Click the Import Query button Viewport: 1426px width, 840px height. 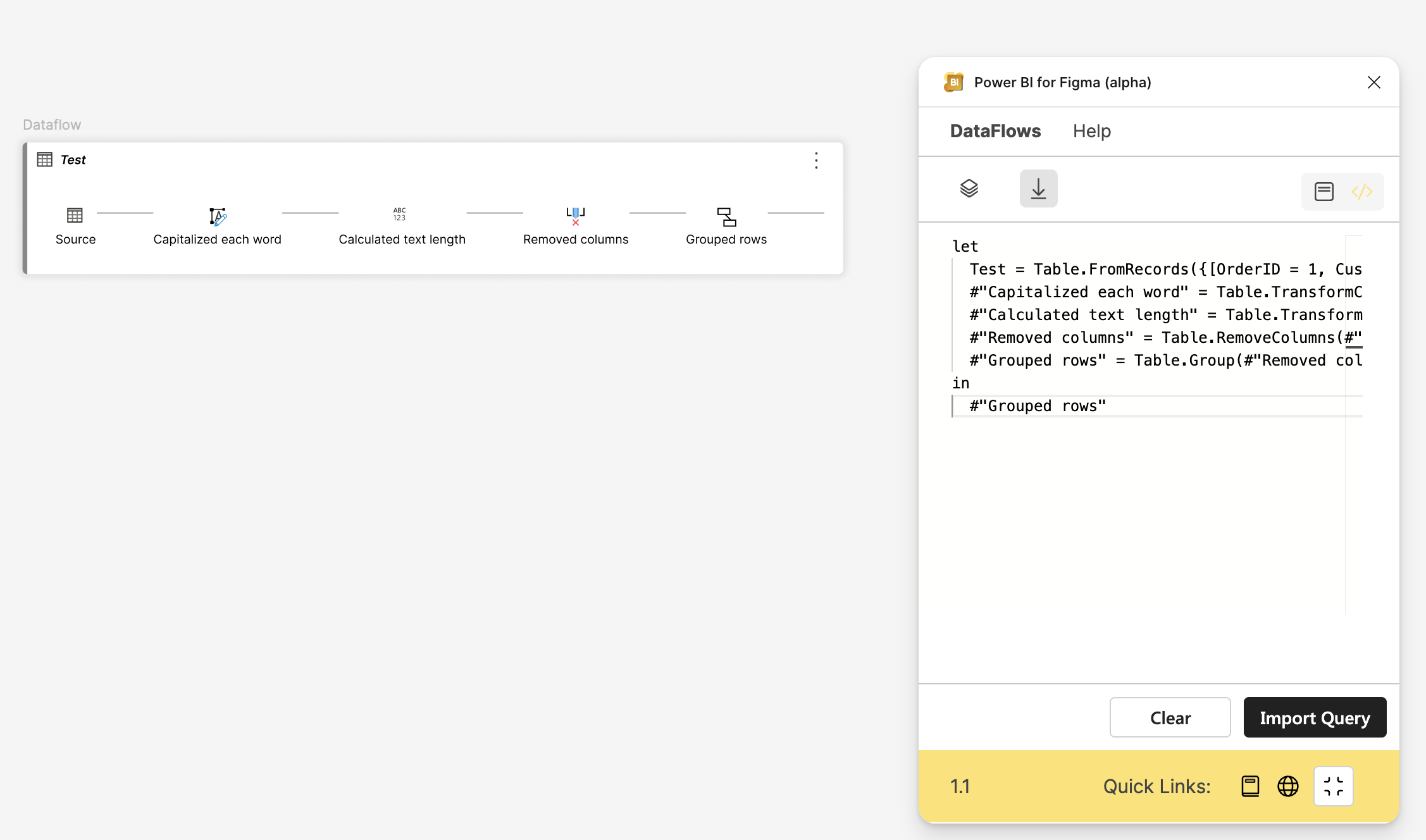pos(1315,717)
